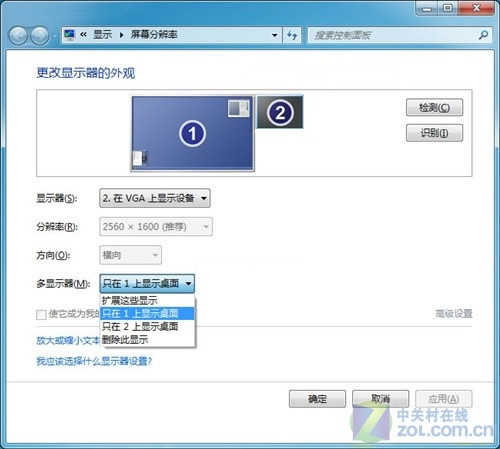Open the 方向 横向 orientation dropdown

(x=130, y=255)
